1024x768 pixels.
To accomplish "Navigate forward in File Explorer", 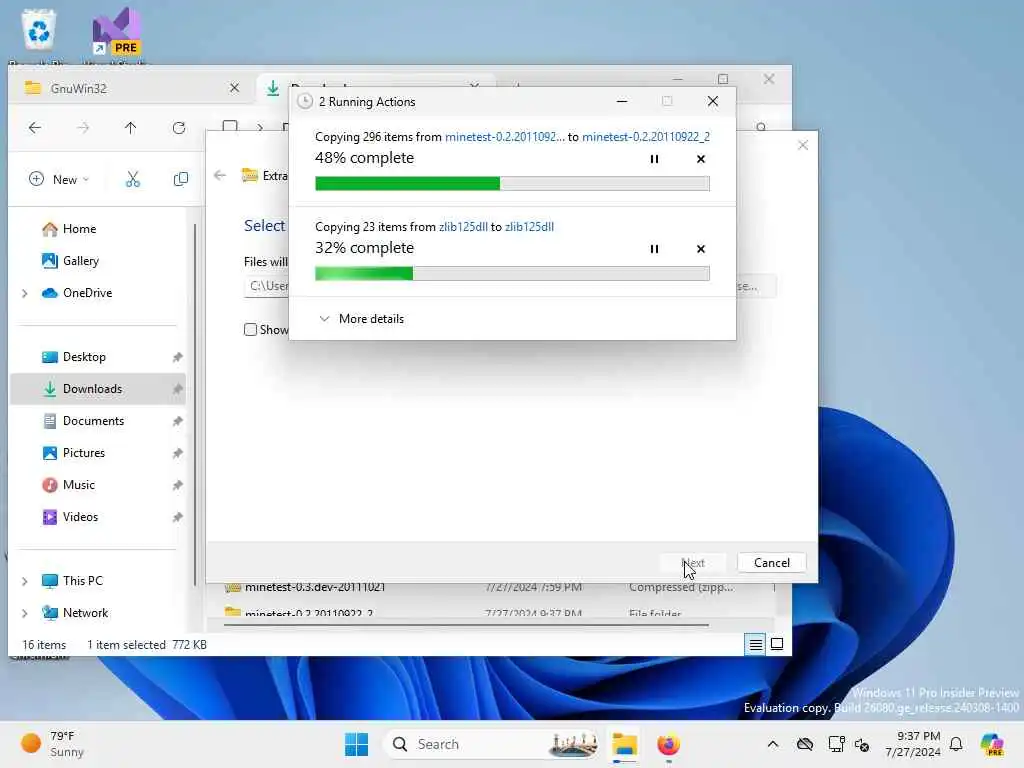I will [x=83, y=128].
